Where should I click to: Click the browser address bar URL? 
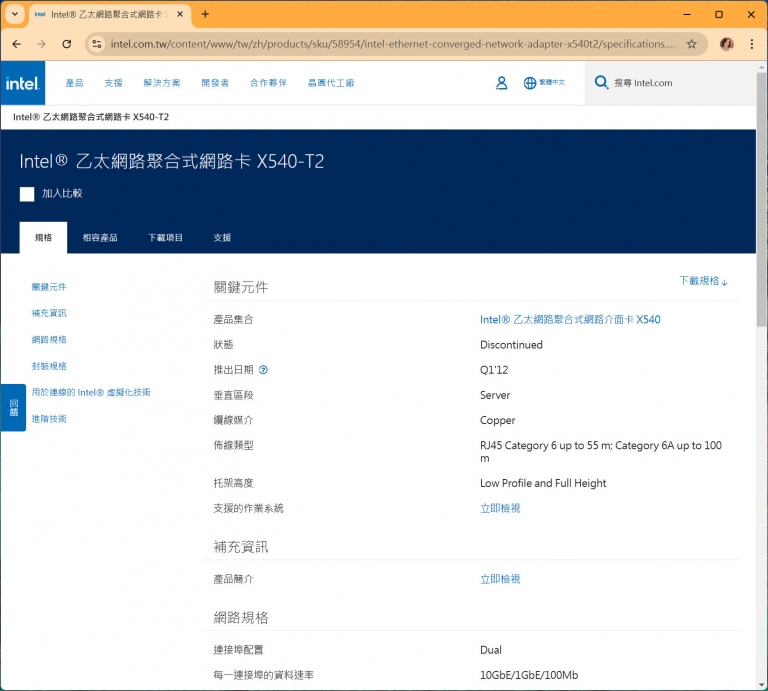click(392, 44)
